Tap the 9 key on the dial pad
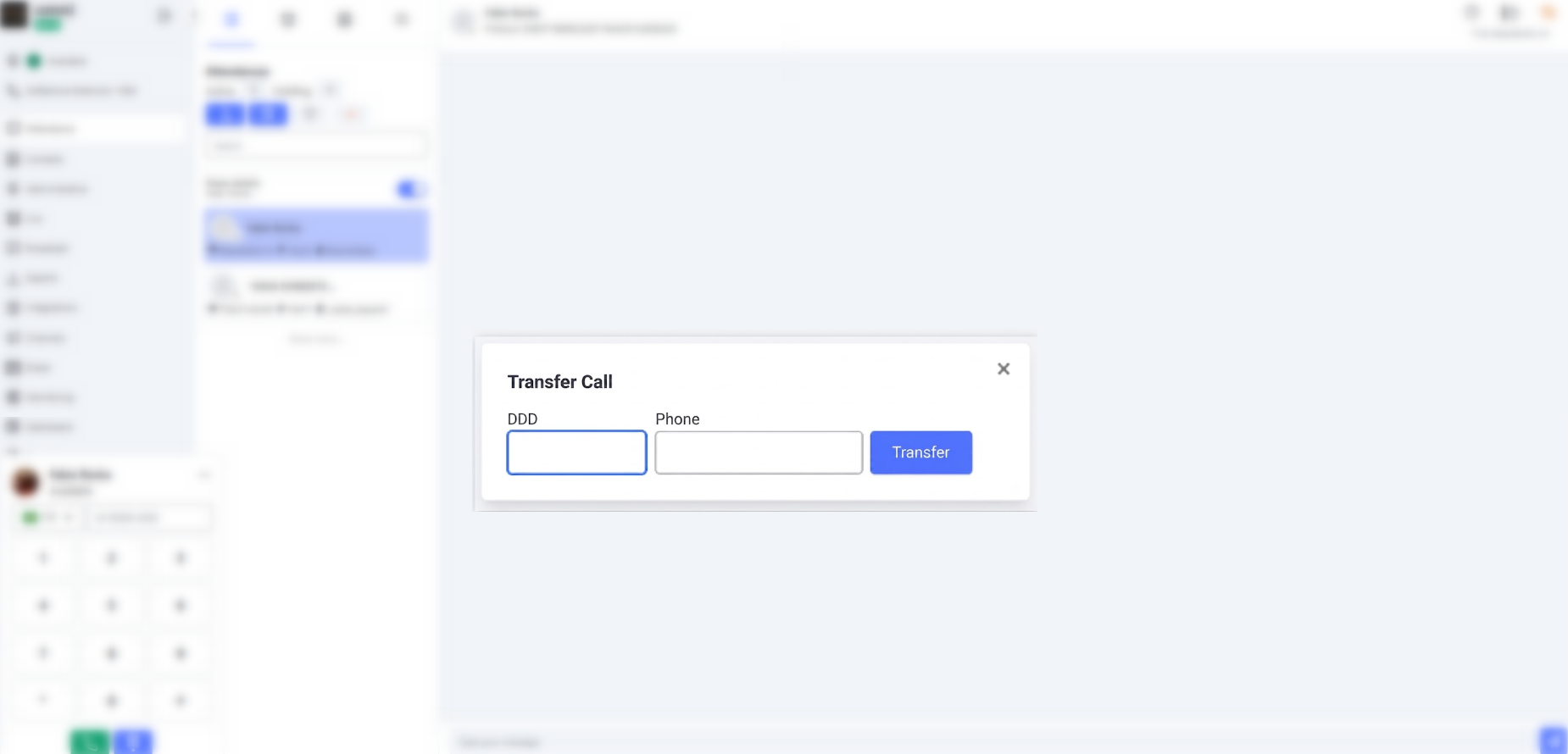This screenshot has height=754, width=1568. (x=180, y=652)
